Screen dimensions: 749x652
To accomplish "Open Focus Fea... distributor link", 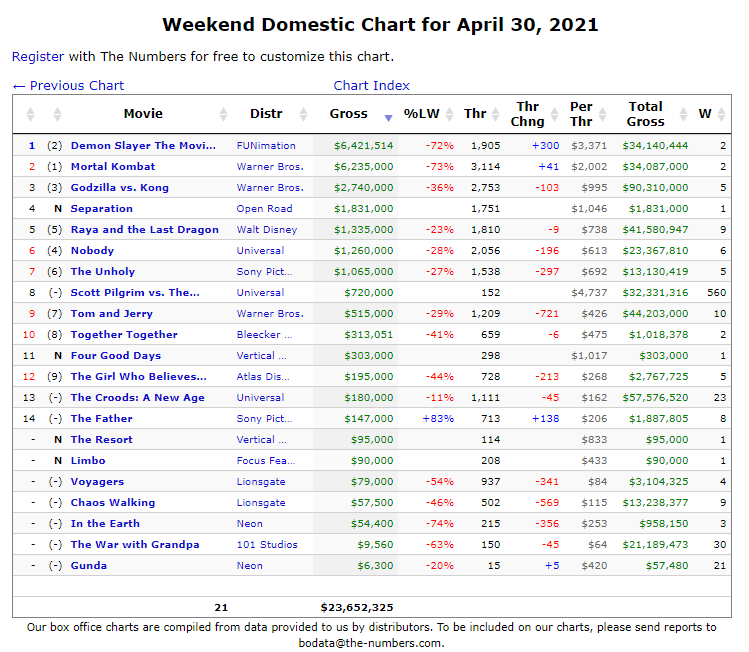I will tap(266, 461).
